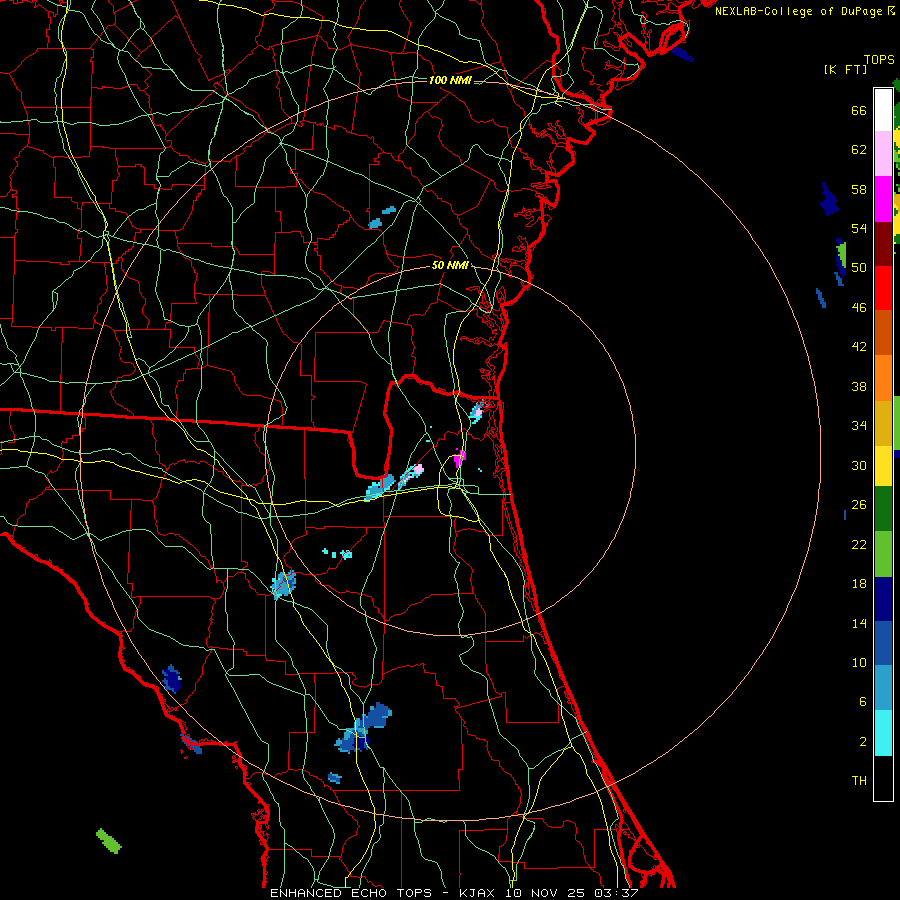Click the "K FT" unit label
The width and height of the screenshot is (900, 900).
coord(845,70)
